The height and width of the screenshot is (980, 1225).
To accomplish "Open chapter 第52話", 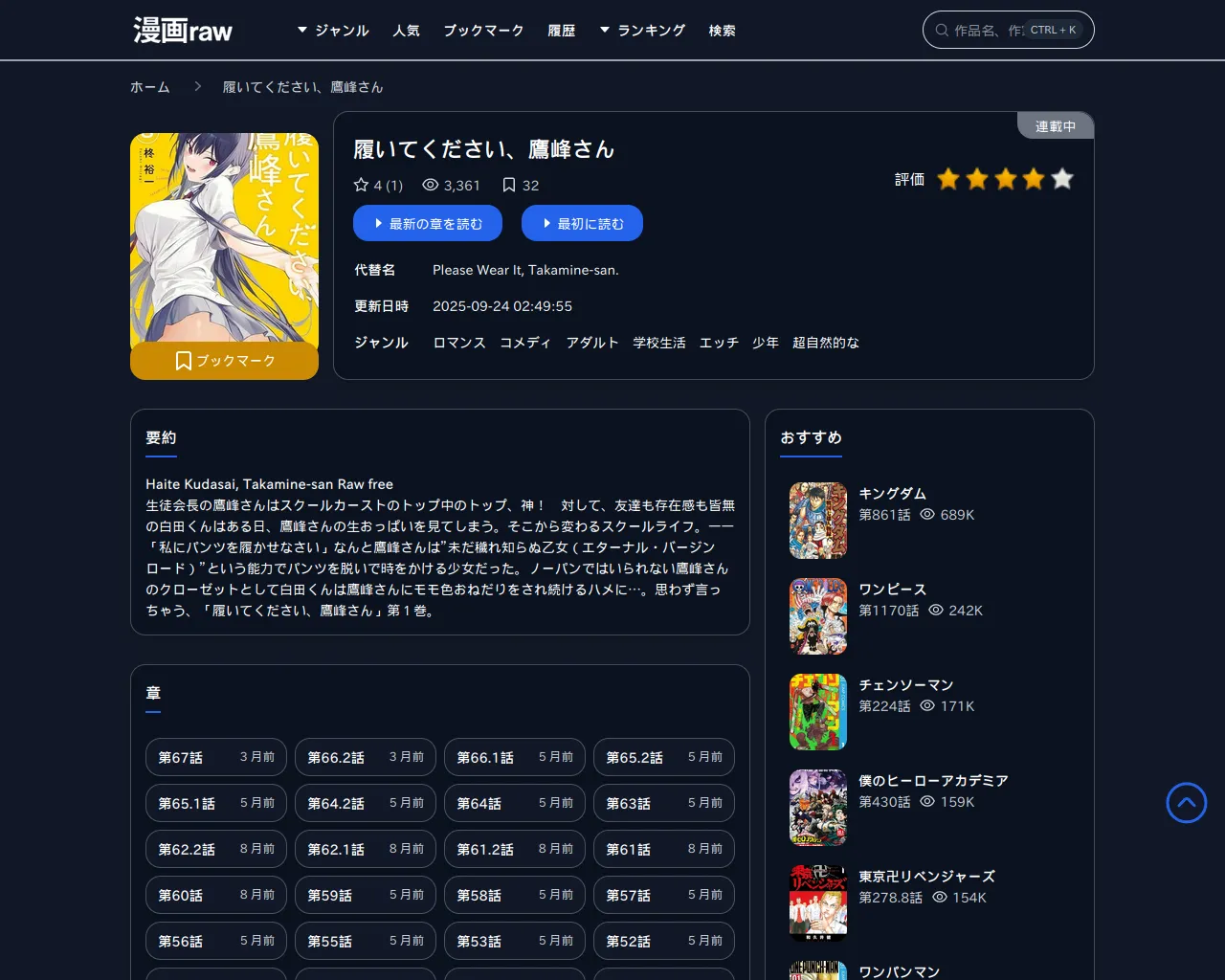I will tap(664, 941).
